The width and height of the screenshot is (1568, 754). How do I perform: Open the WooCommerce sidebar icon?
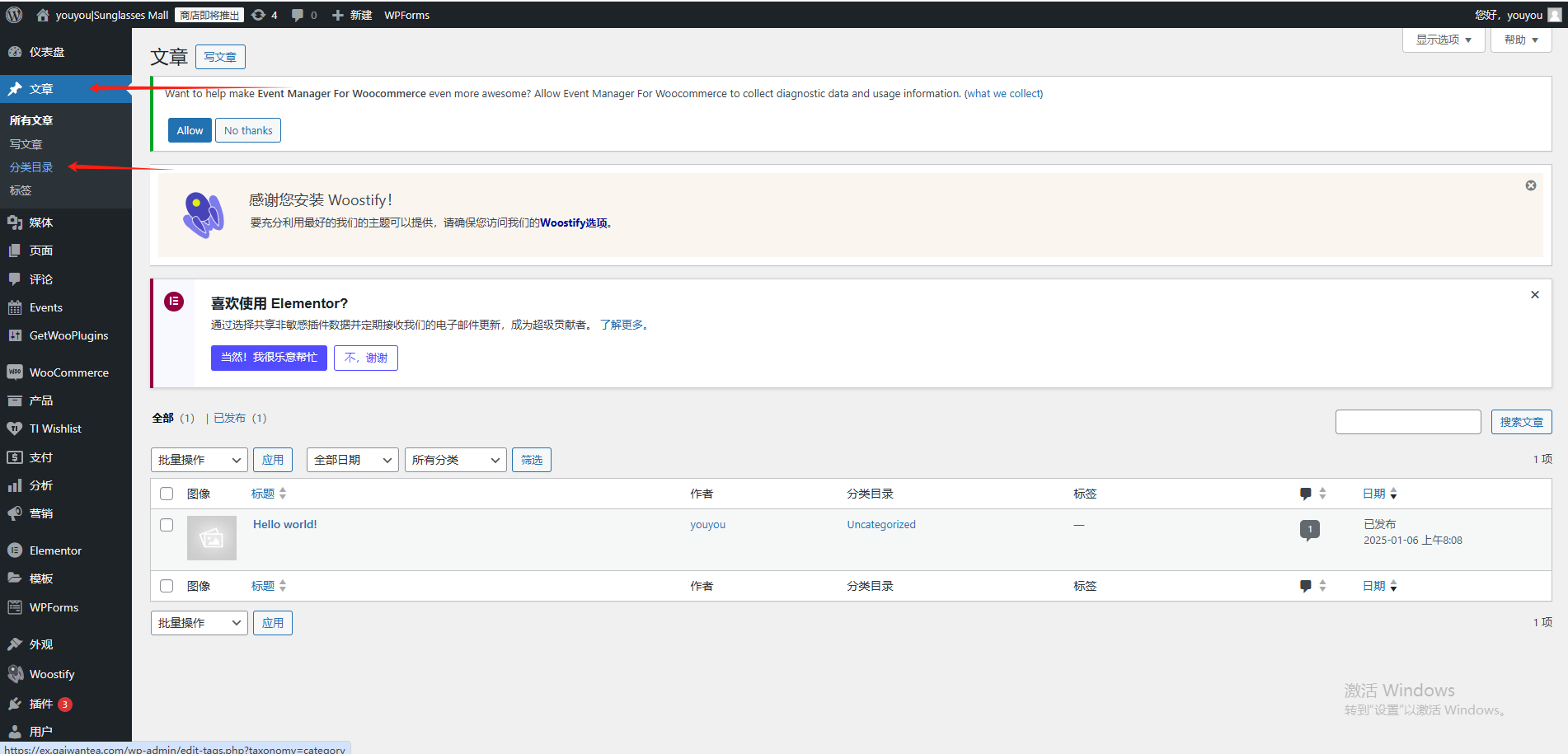(15, 372)
